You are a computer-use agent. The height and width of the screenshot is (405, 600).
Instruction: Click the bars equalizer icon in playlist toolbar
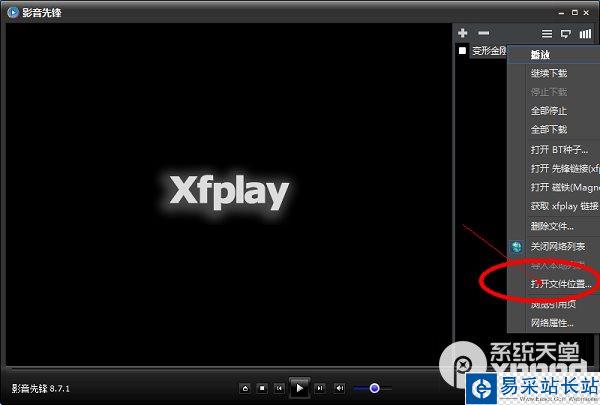585,34
